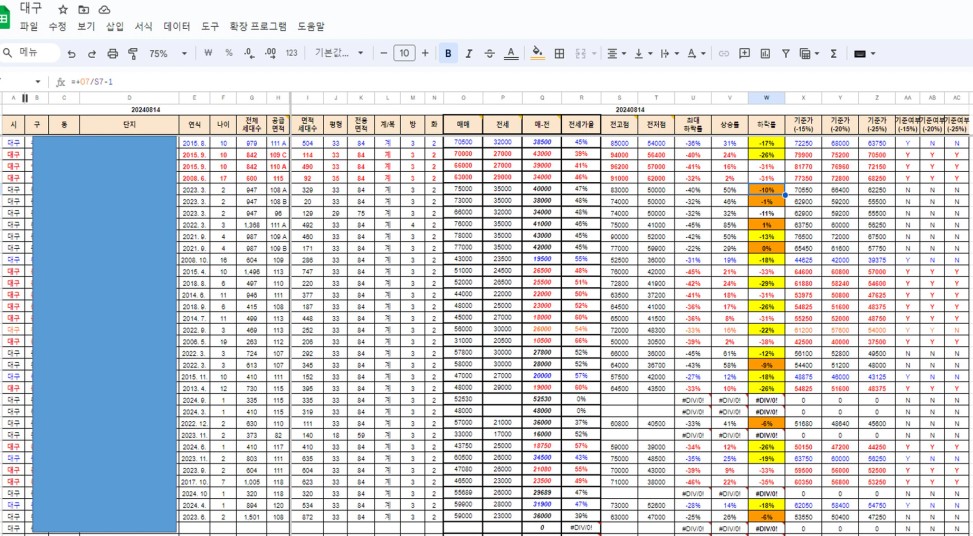Screen dimensions: 973x536
Task: Activate the paint format roller
Action: pos(132,54)
